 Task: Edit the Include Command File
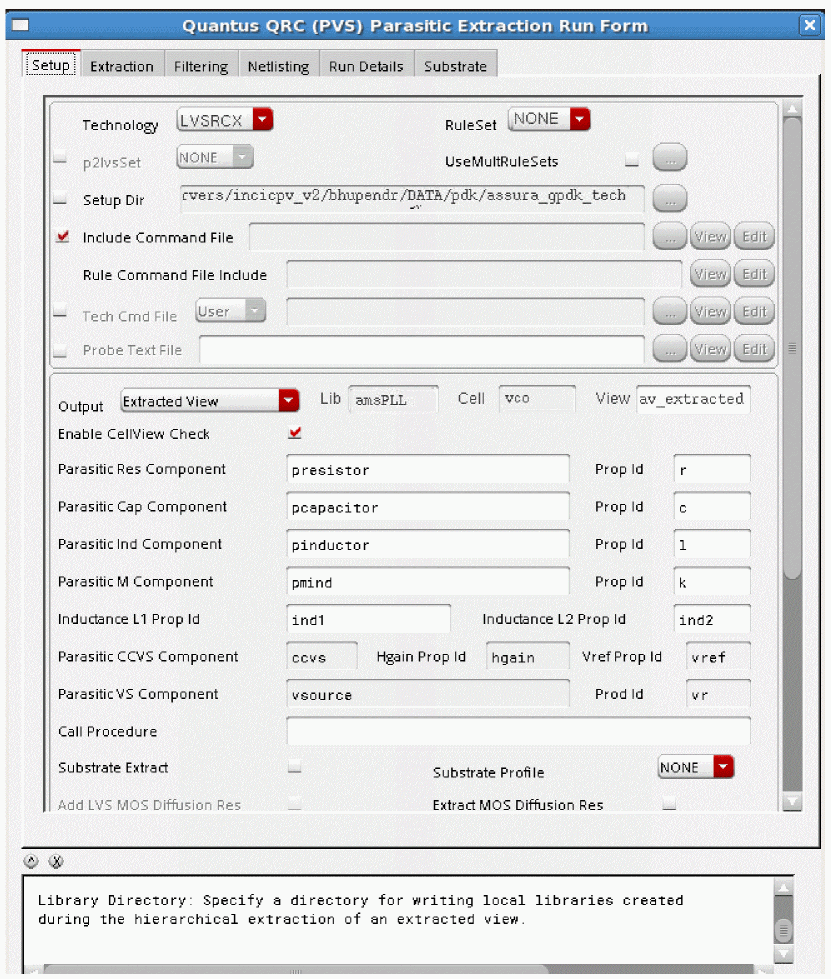754,237
